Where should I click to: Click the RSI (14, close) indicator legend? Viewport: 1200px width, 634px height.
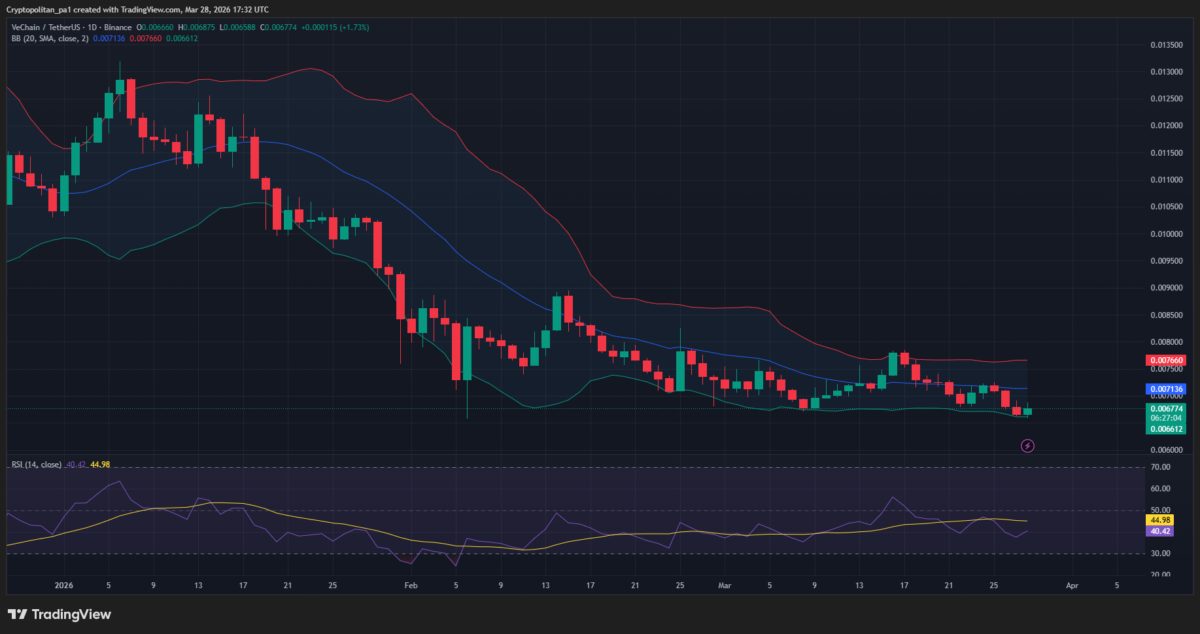point(36,464)
